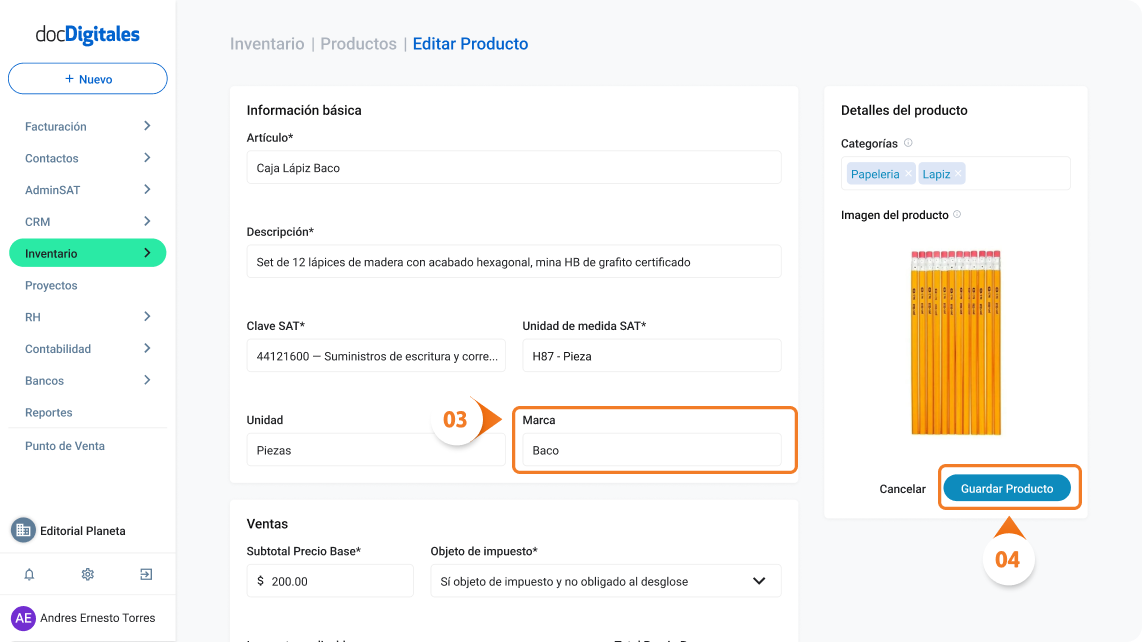The height and width of the screenshot is (642, 1142).
Task: Expand the Facturación menu chevron
Action: (147, 126)
